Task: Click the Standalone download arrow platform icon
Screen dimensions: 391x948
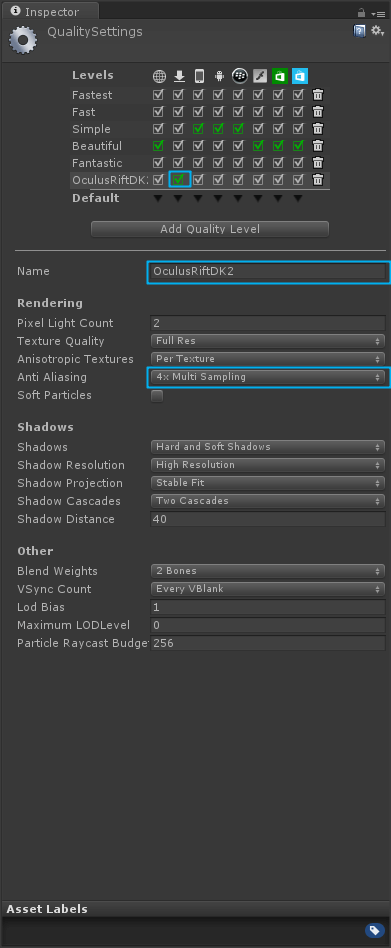Action: point(179,76)
